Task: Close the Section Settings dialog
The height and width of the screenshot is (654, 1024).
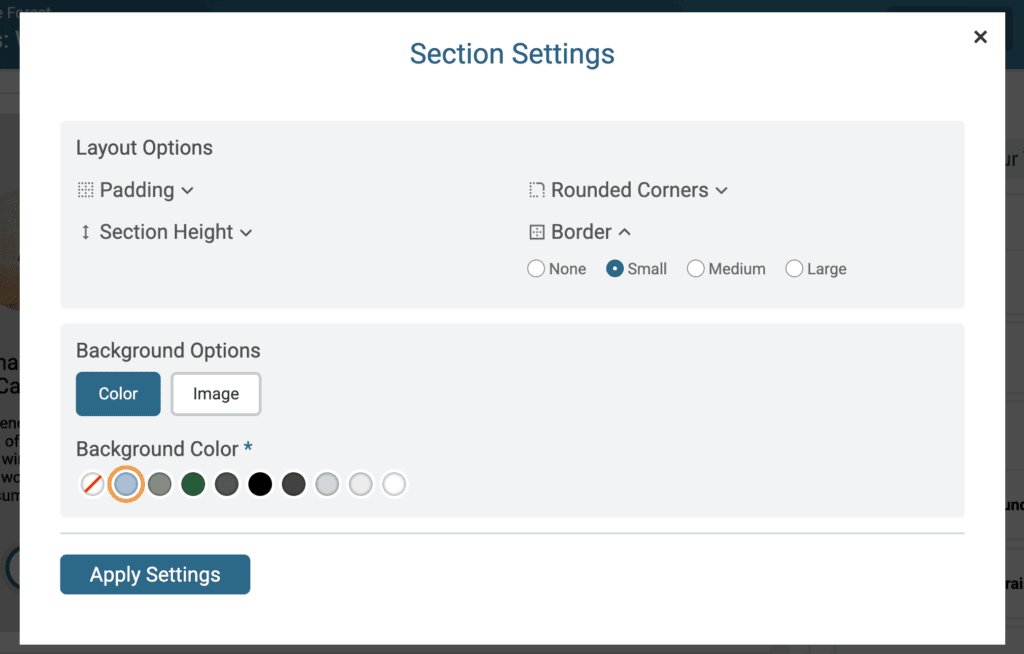Action: point(980,37)
